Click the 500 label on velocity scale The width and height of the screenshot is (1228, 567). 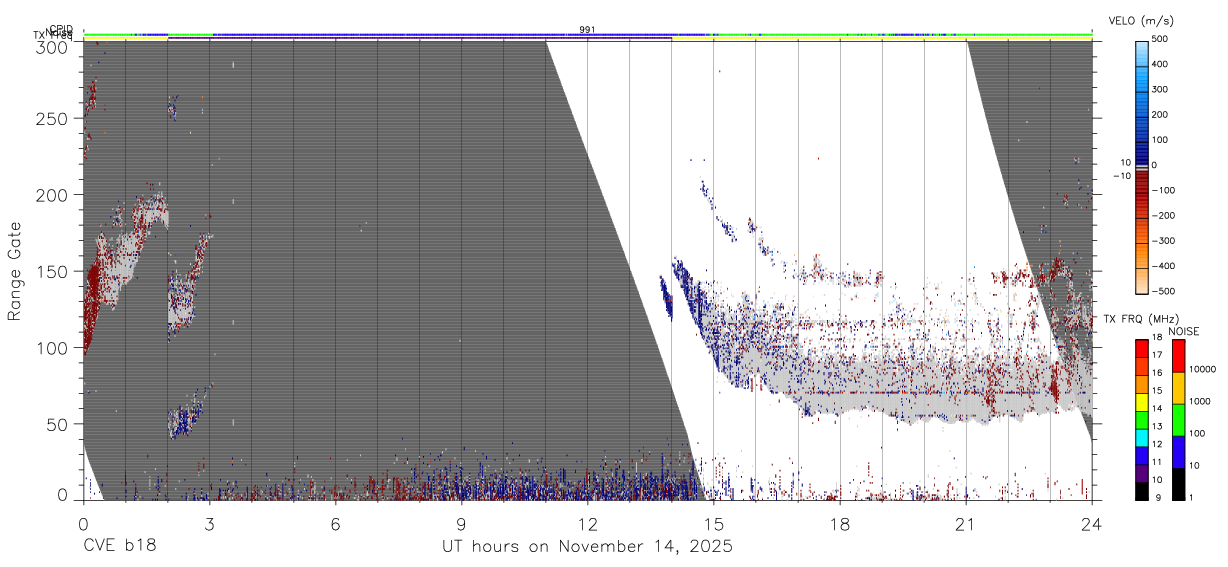coord(1160,39)
